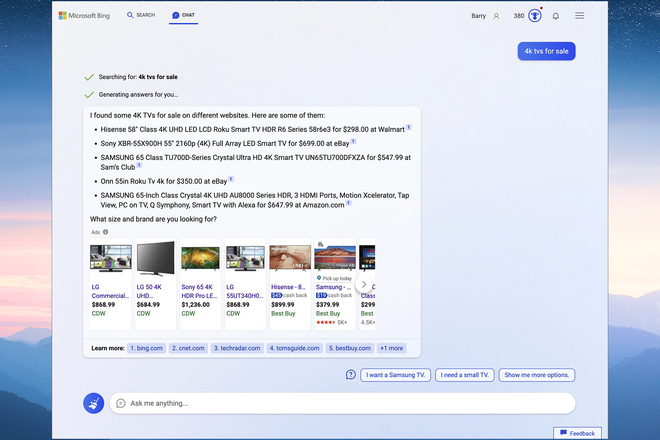
Task: Open the cnet.com source link
Action: click(188, 348)
